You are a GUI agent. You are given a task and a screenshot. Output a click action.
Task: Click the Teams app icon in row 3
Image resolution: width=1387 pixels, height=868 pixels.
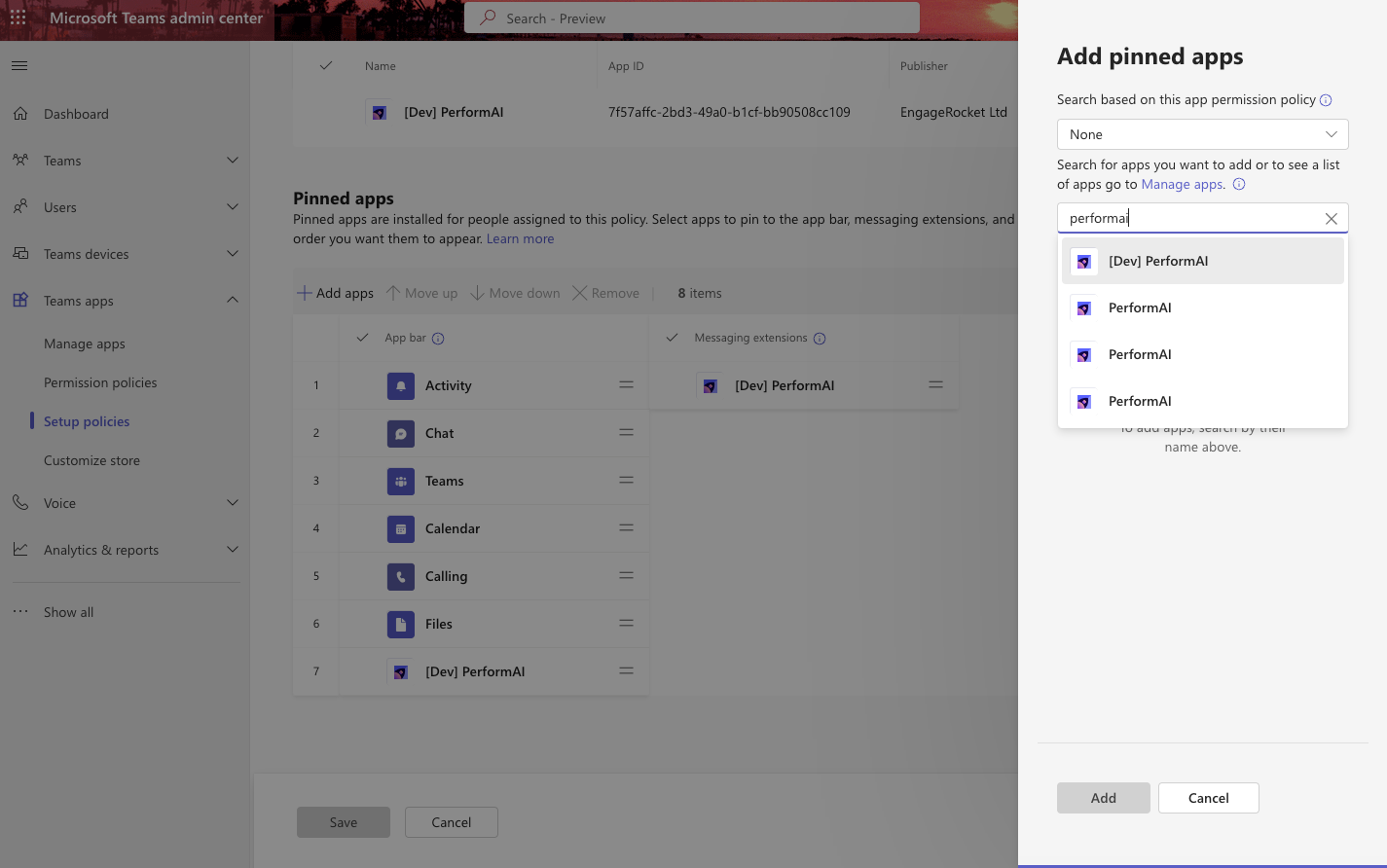pyautogui.click(x=401, y=482)
